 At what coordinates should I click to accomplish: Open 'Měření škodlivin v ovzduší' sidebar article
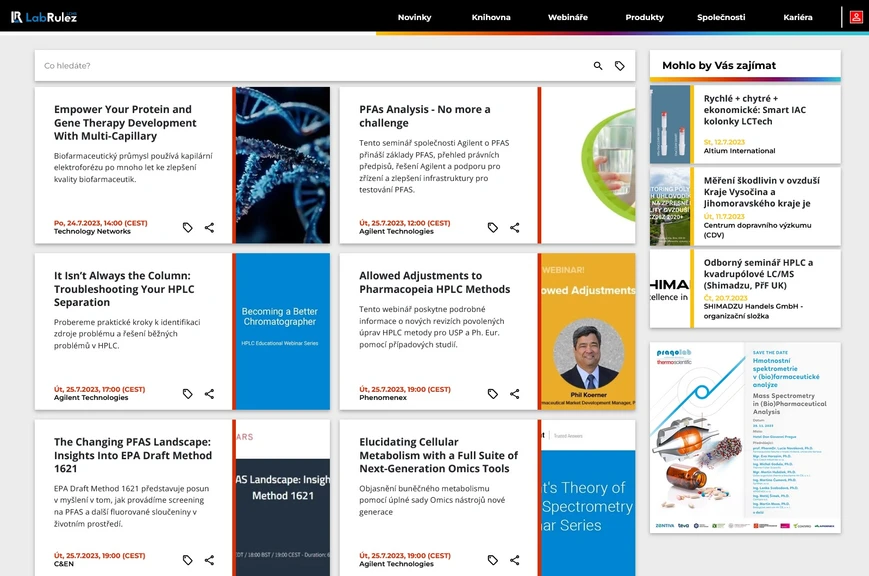(761, 192)
